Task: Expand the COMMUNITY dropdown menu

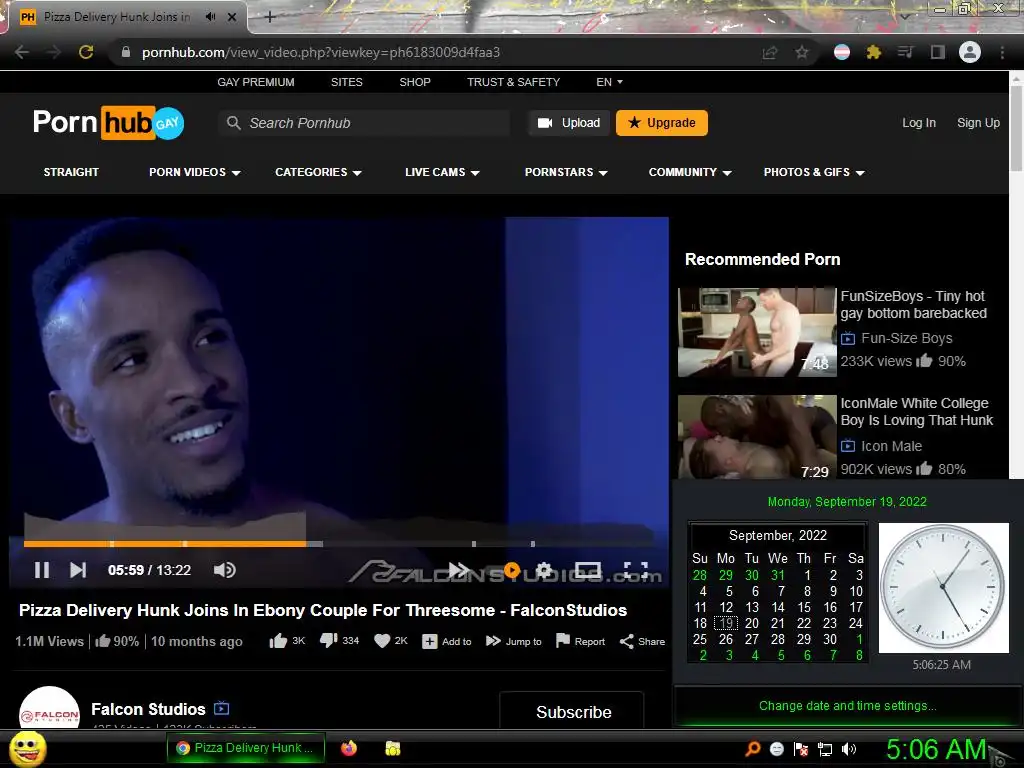Action: click(690, 172)
